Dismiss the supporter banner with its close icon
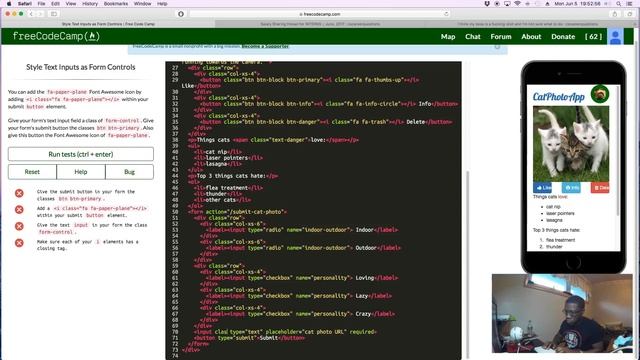 click(x=497, y=47)
